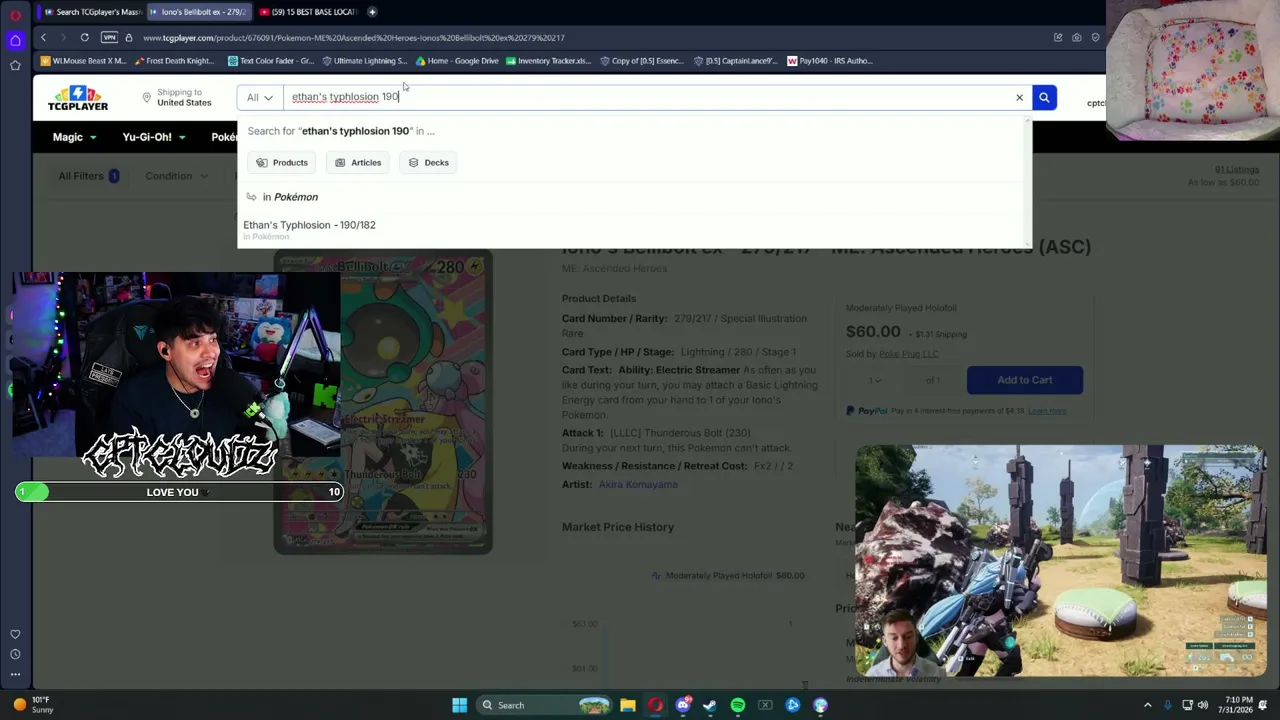Toggle the VPN badge in address bar

point(109,38)
